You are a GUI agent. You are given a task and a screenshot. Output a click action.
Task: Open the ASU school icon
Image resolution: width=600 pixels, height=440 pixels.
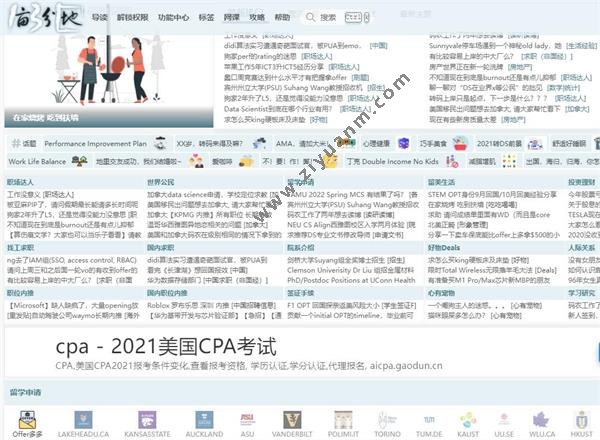[247, 420]
